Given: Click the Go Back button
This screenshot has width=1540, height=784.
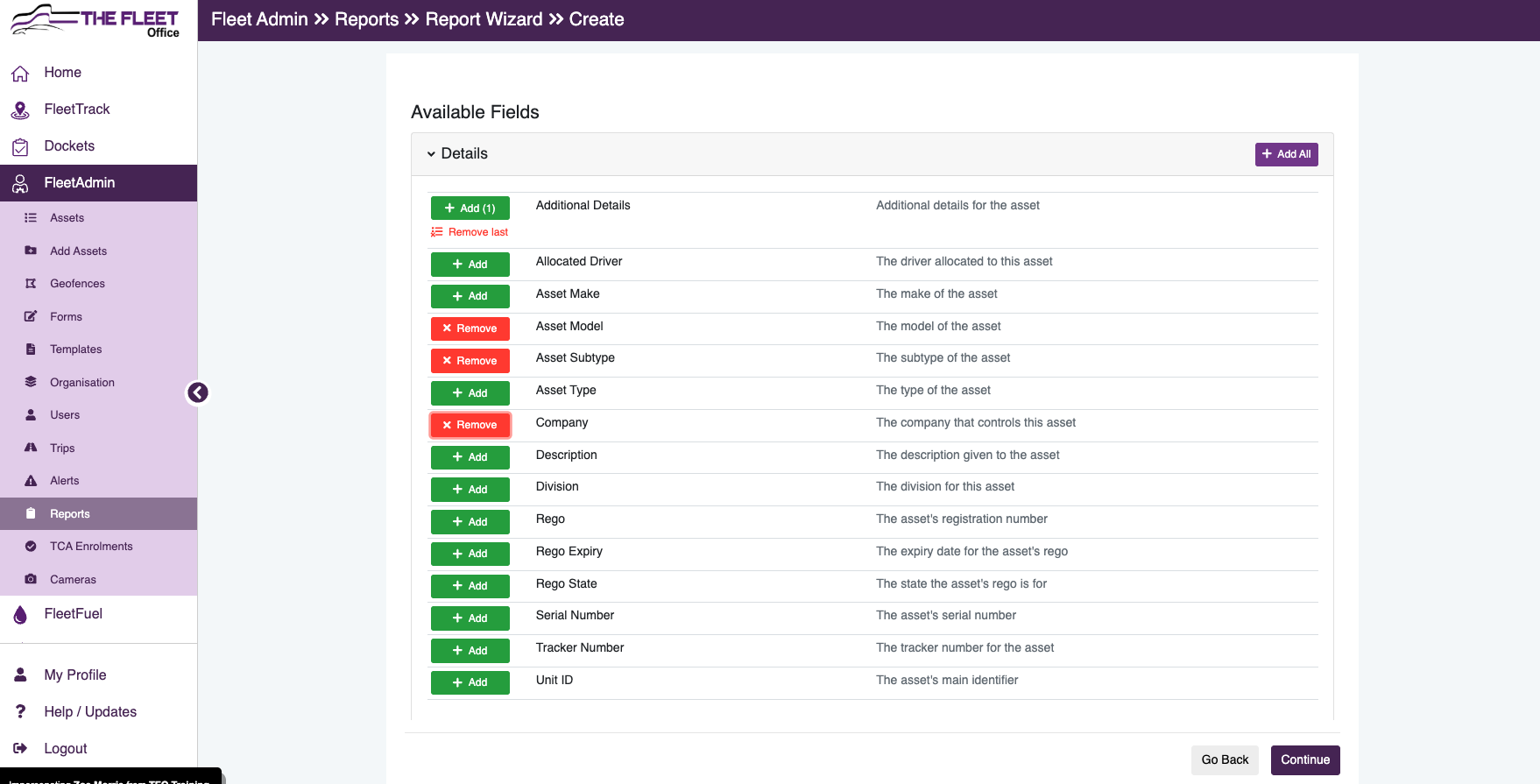Looking at the screenshot, I should click(1225, 760).
